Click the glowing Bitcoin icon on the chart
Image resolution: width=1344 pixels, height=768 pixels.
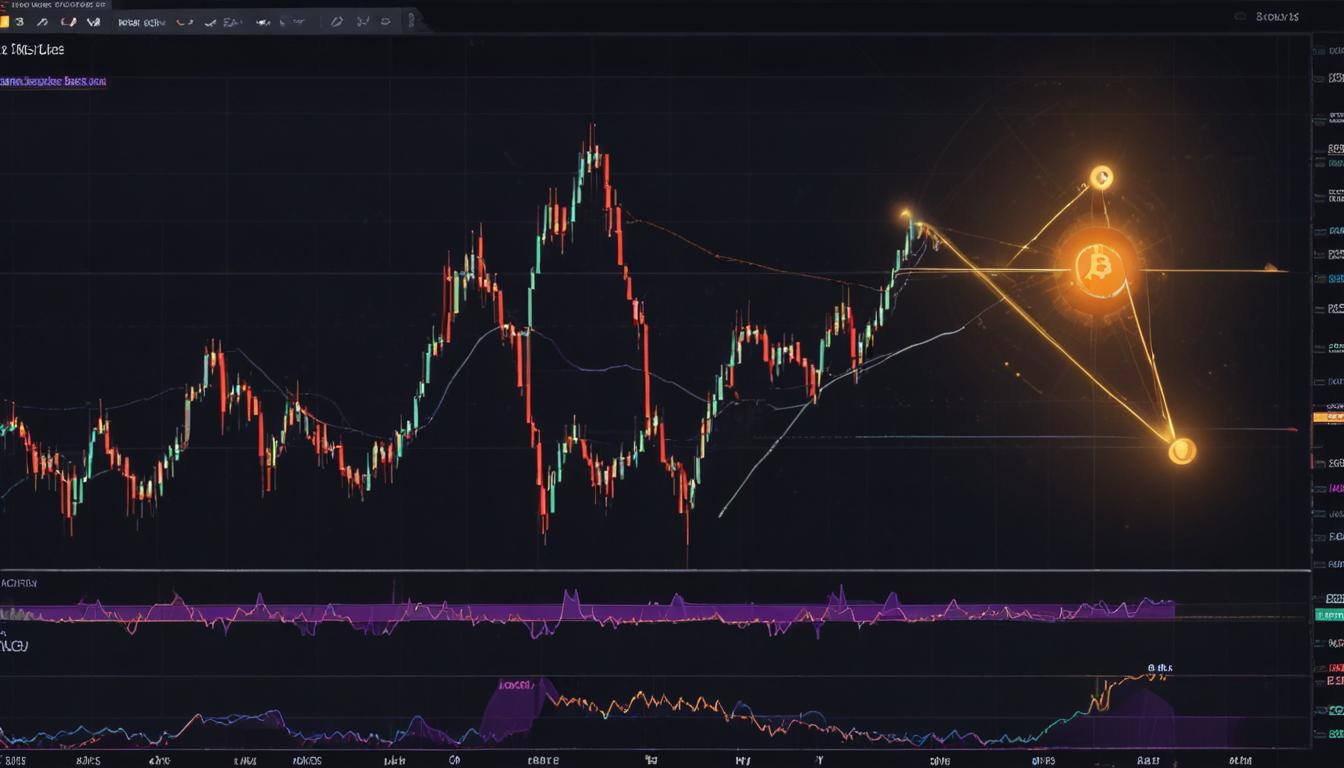1097,265
